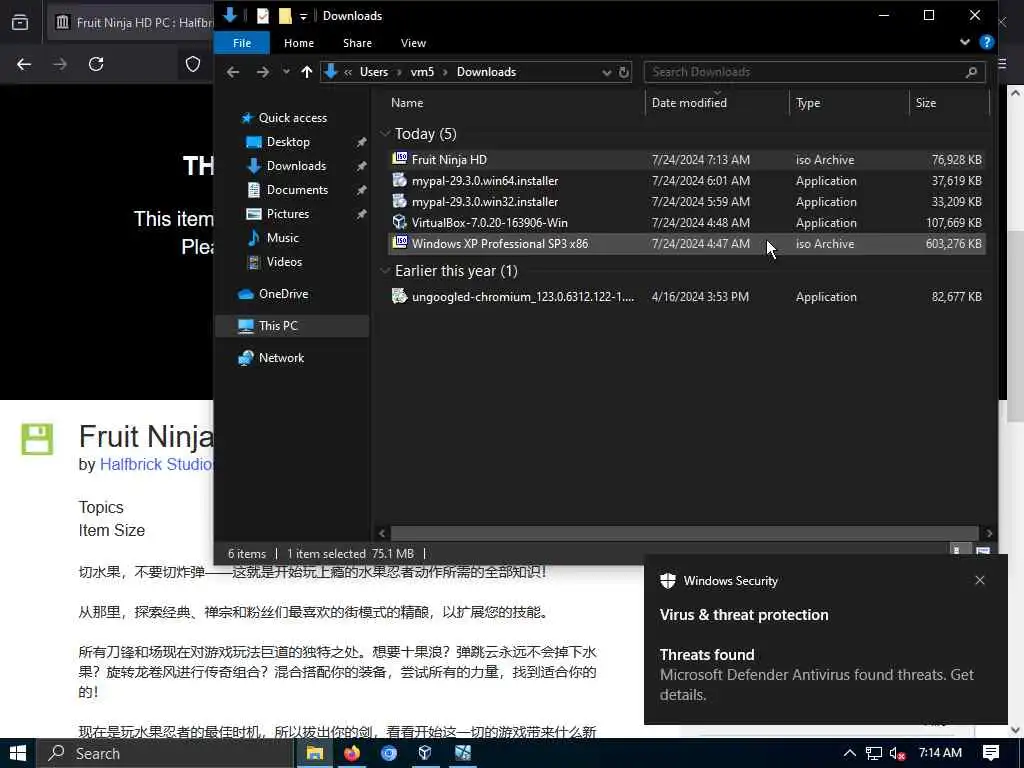Open Music in the navigation pane

click(282, 238)
